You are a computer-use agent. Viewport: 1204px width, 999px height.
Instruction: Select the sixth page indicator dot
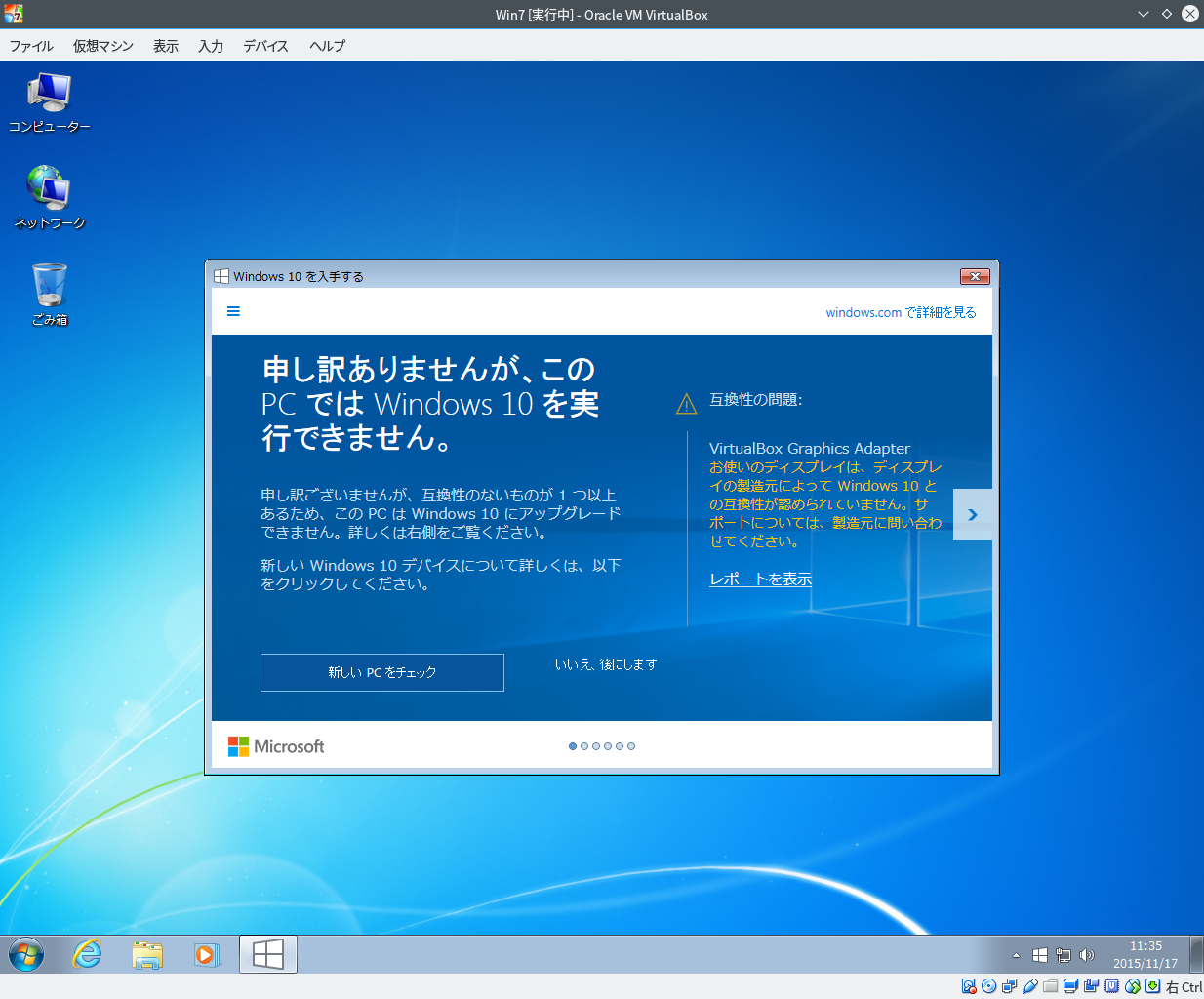631,746
